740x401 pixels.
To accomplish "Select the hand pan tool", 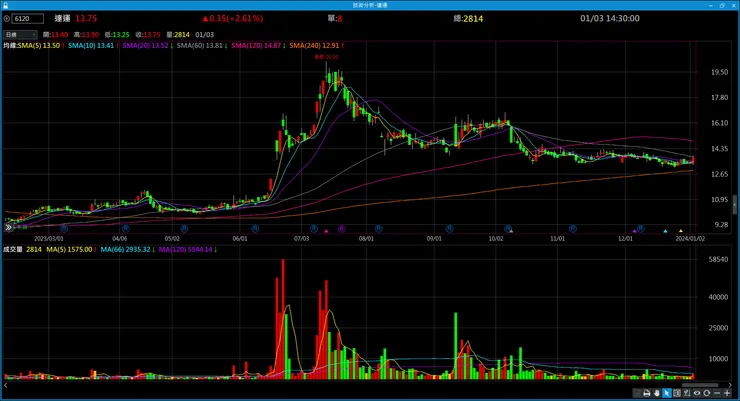I will (656, 393).
